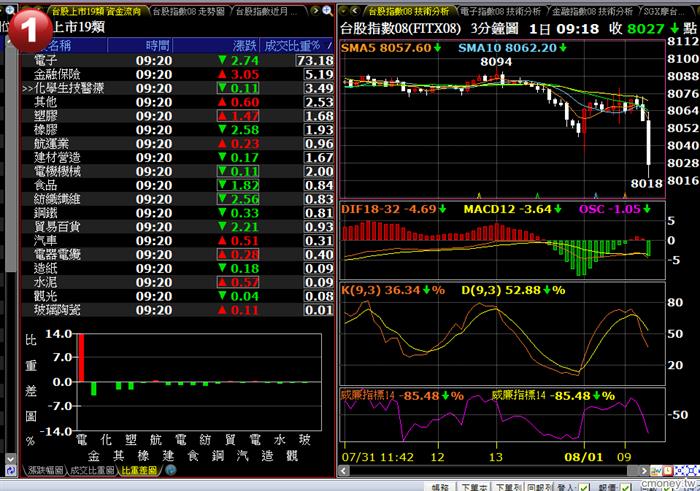Select the 汽車 sector row
Image resolution: width=700 pixels, height=491 pixels.
coord(178,240)
